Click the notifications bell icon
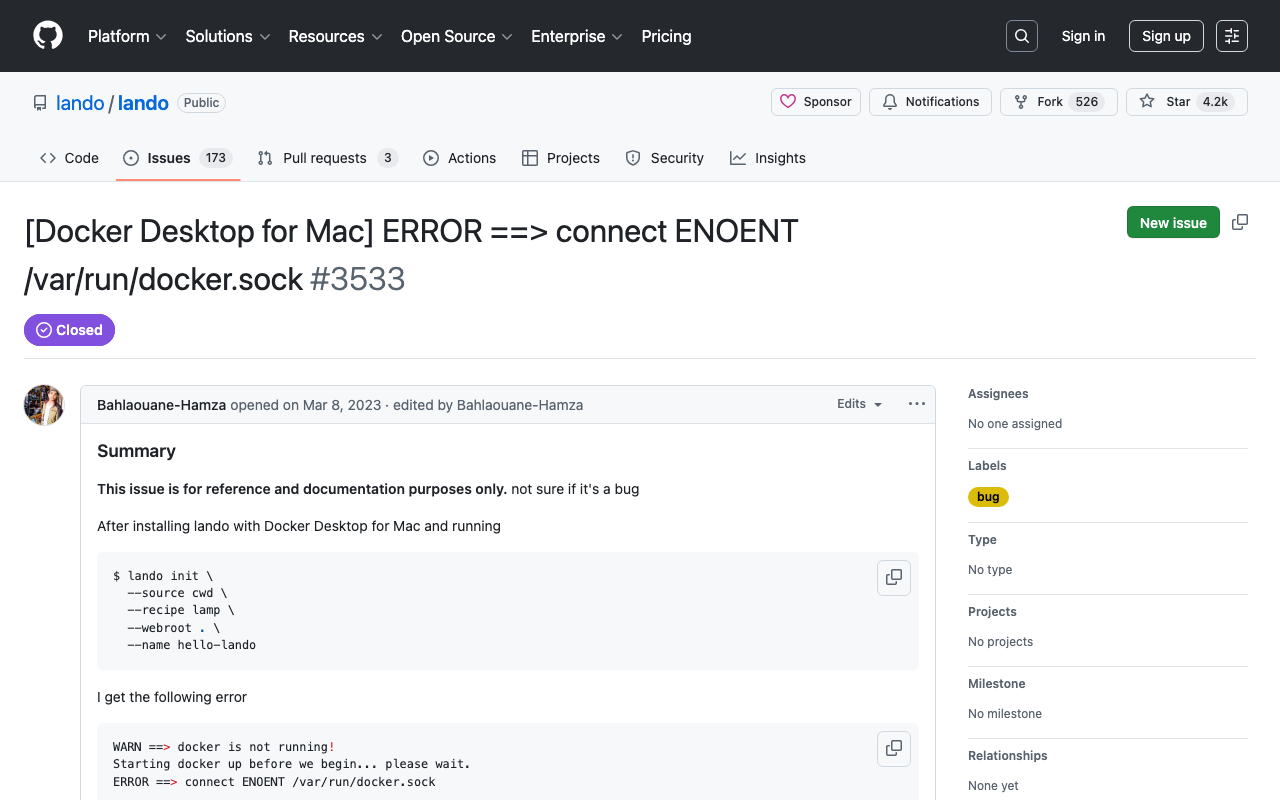Viewport: 1280px width, 800px height. 890,101
